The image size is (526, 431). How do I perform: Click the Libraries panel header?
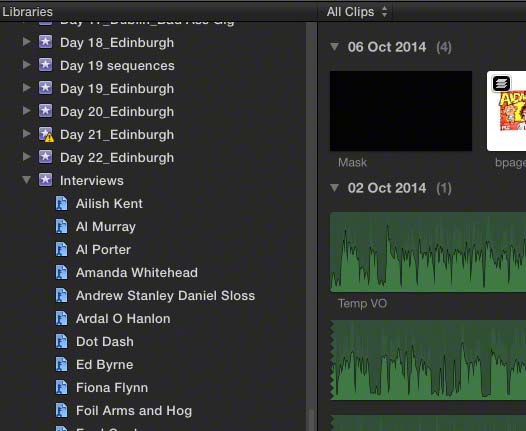(x=28, y=12)
